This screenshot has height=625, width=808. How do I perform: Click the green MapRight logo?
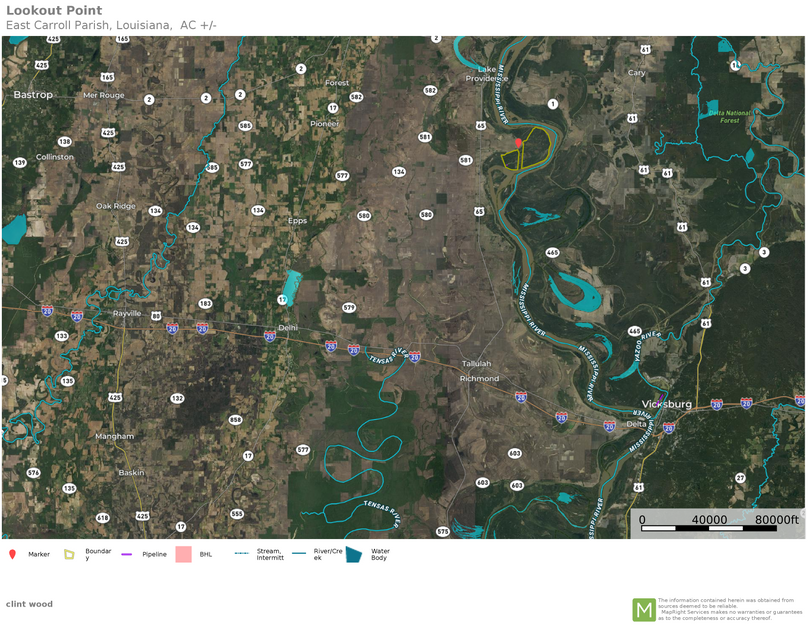(643, 609)
